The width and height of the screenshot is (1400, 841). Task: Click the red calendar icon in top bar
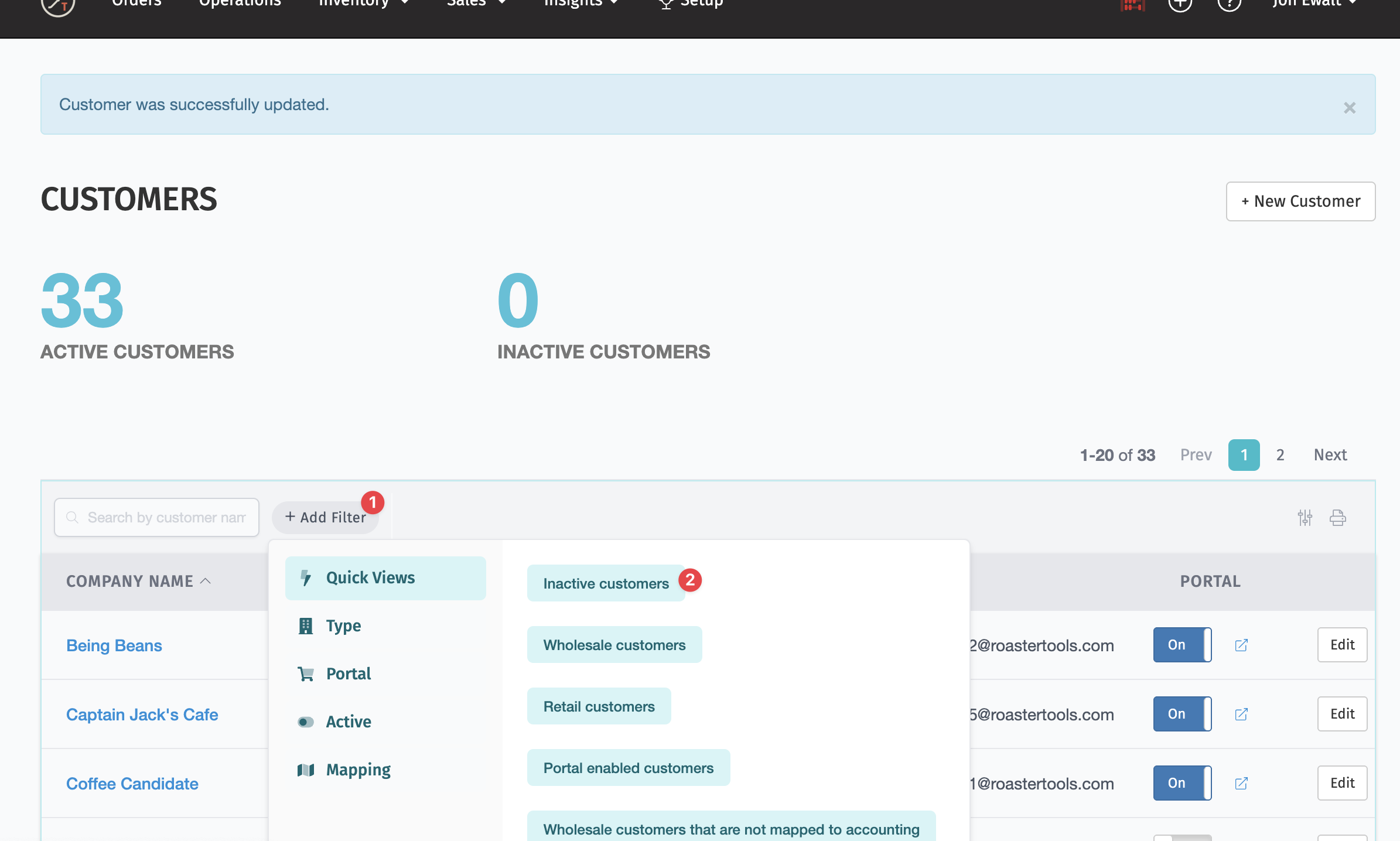[x=1132, y=5]
